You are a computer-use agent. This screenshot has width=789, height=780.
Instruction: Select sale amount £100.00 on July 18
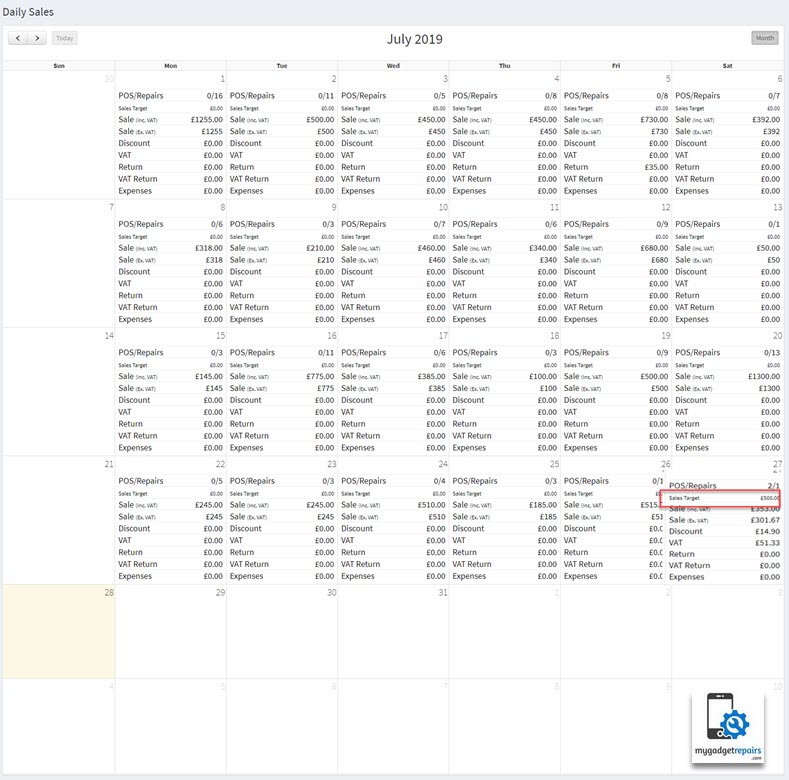pyautogui.click(x=543, y=376)
